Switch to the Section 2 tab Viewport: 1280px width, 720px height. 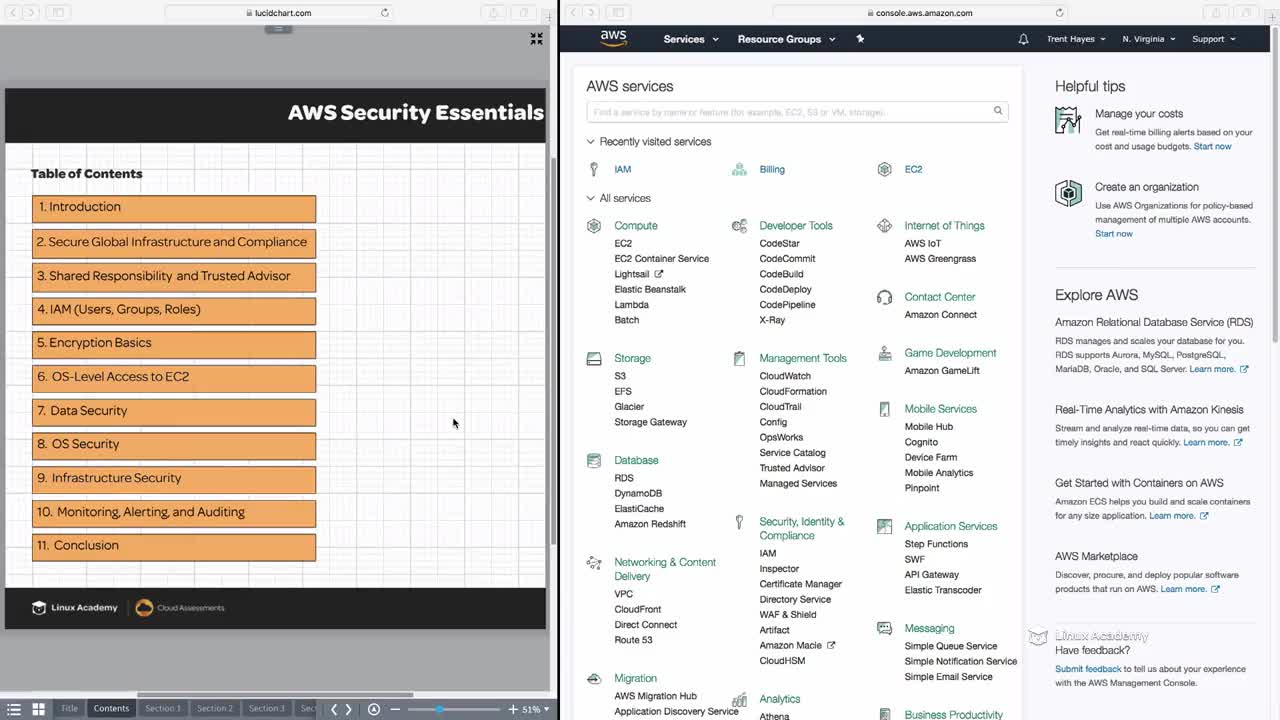click(x=215, y=709)
